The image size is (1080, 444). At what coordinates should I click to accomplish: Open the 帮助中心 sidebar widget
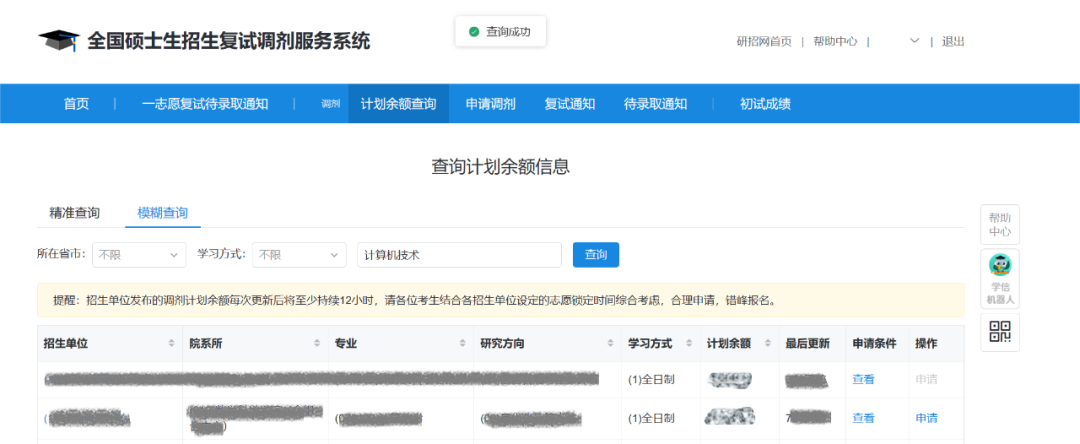click(1000, 224)
